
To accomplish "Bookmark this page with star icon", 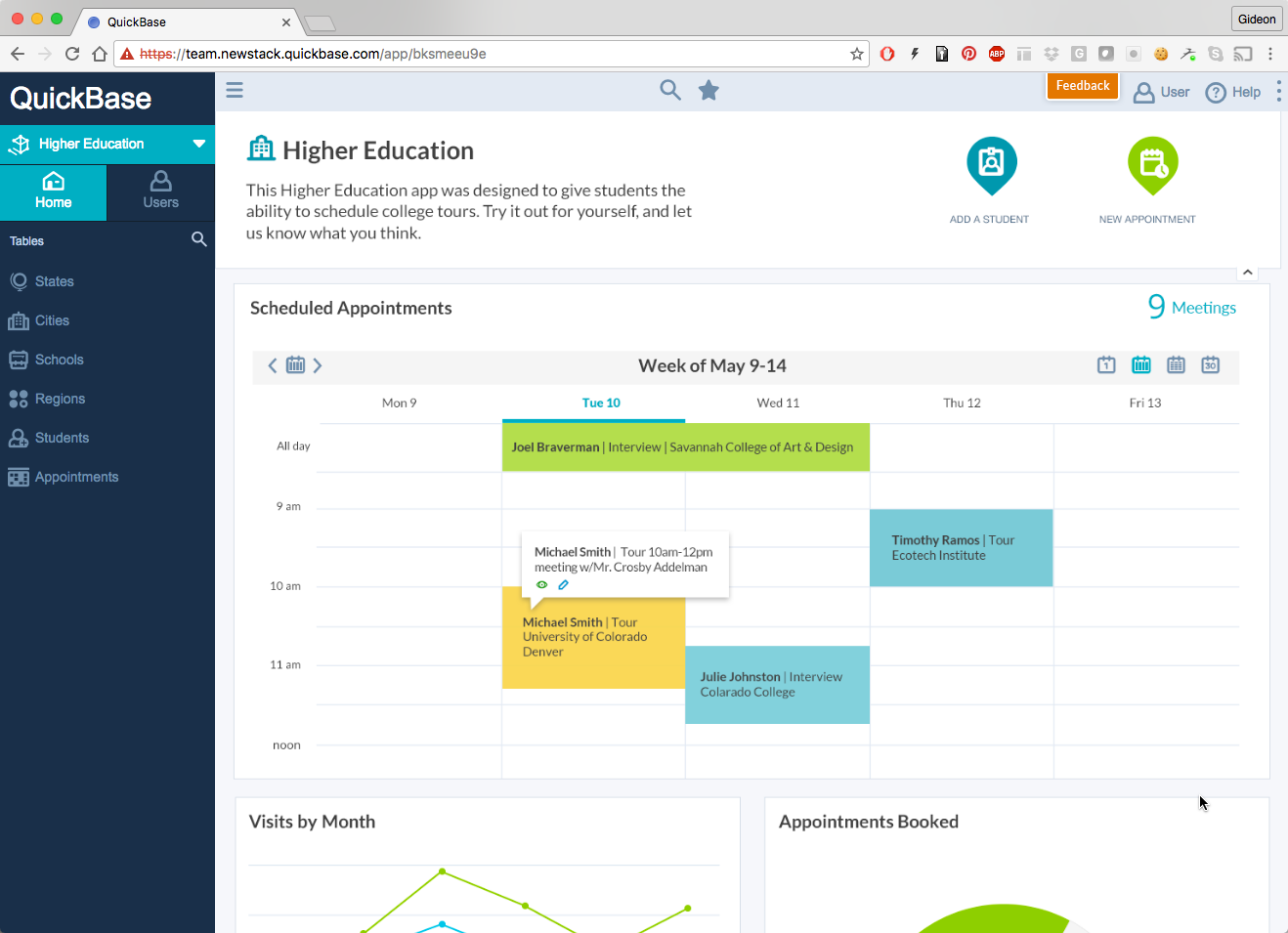I will 857,54.
